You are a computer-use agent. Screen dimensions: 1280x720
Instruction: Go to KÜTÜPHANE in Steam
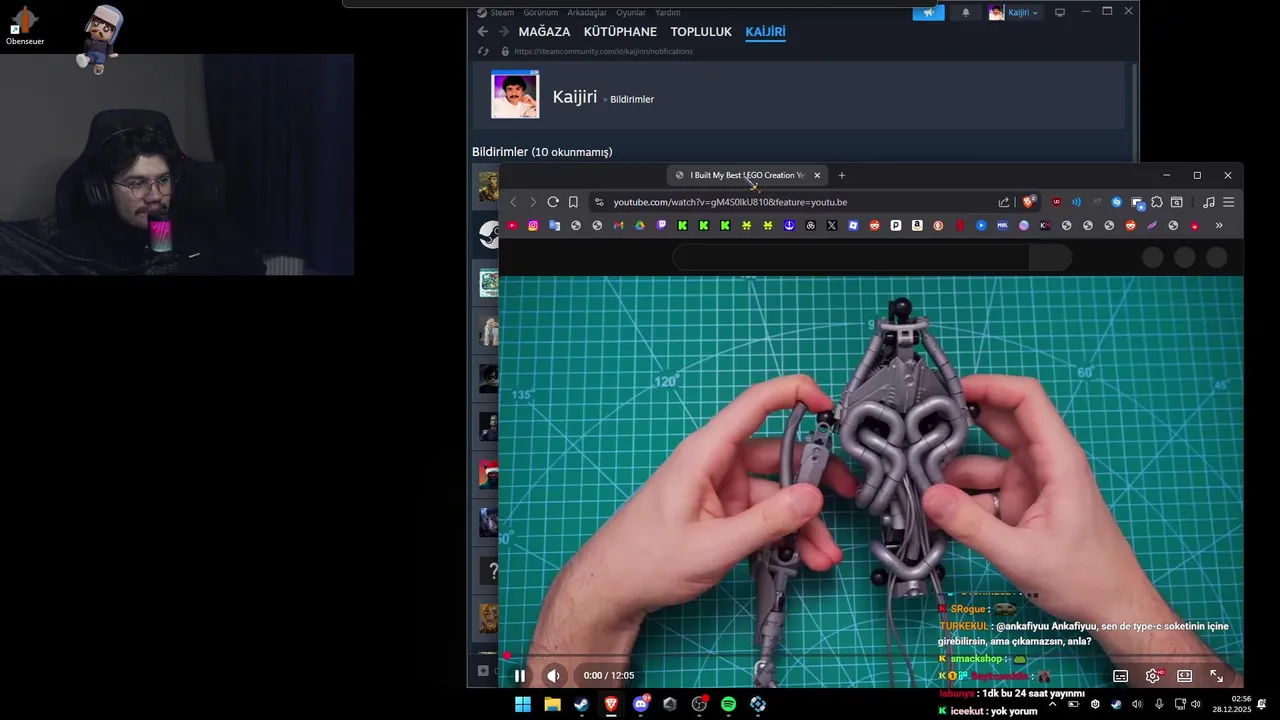point(619,32)
